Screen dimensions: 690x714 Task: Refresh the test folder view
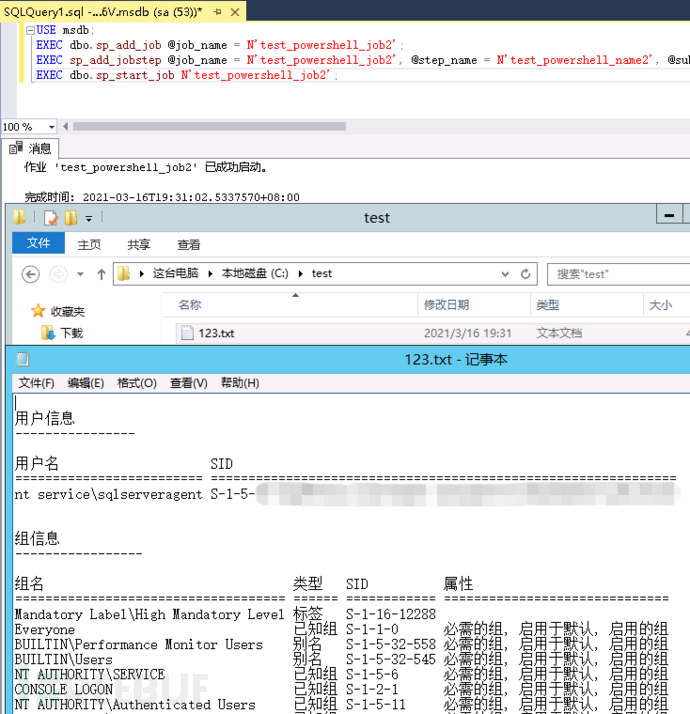pos(526,274)
